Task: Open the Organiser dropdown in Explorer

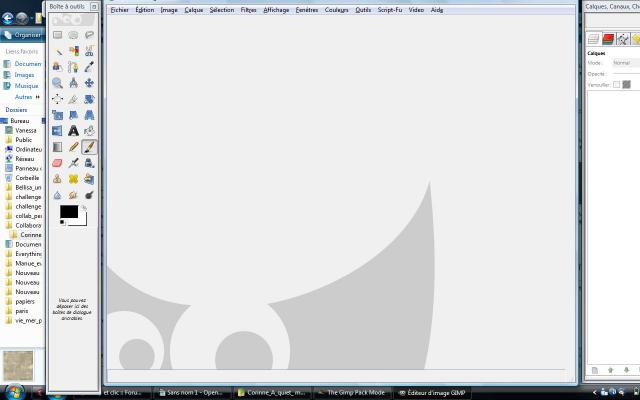Action: [x=23, y=35]
